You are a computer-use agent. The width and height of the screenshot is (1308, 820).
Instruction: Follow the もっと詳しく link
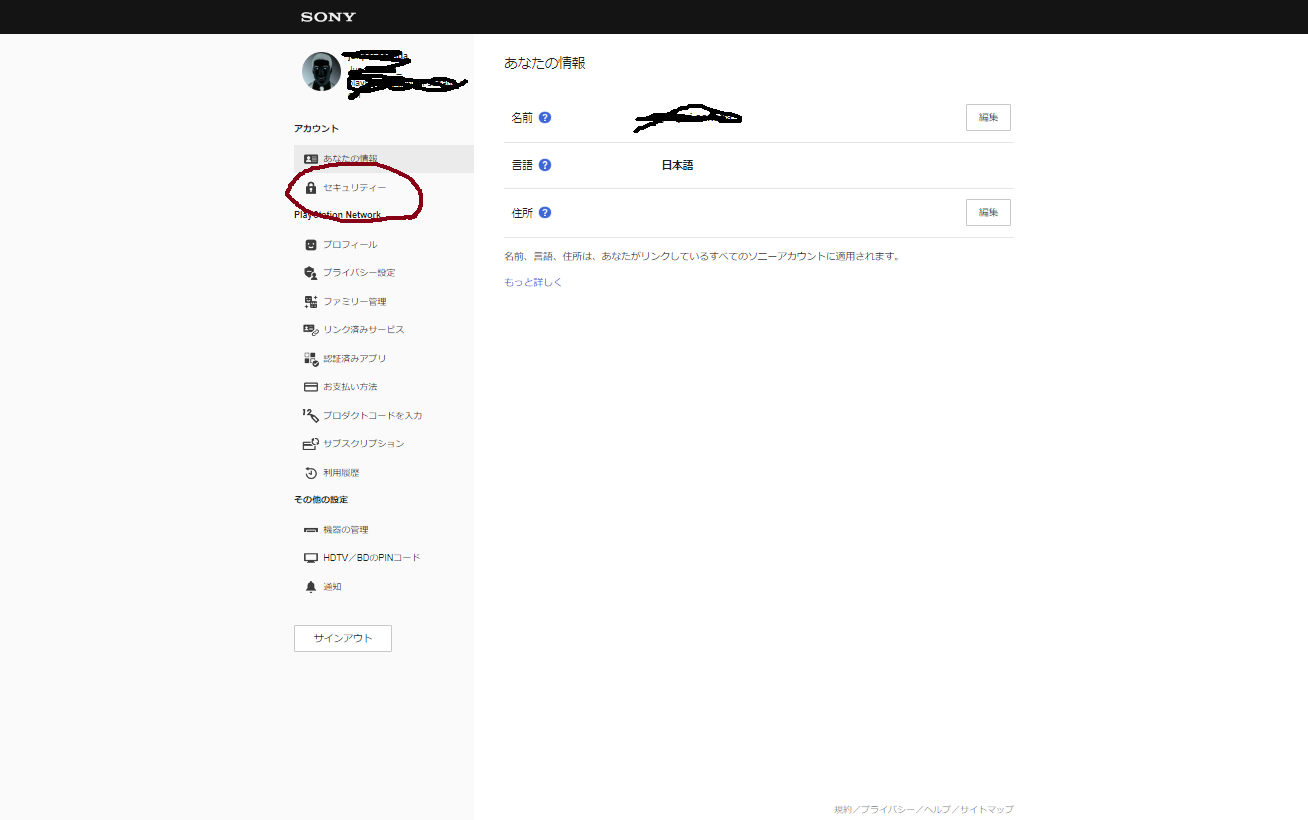[533, 282]
